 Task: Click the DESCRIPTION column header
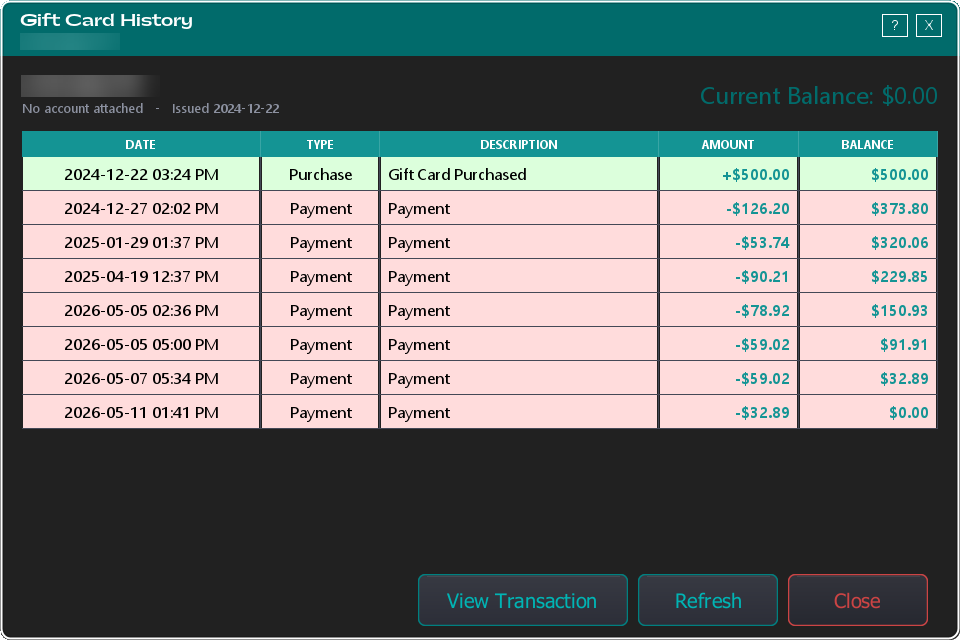pos(519,145)
